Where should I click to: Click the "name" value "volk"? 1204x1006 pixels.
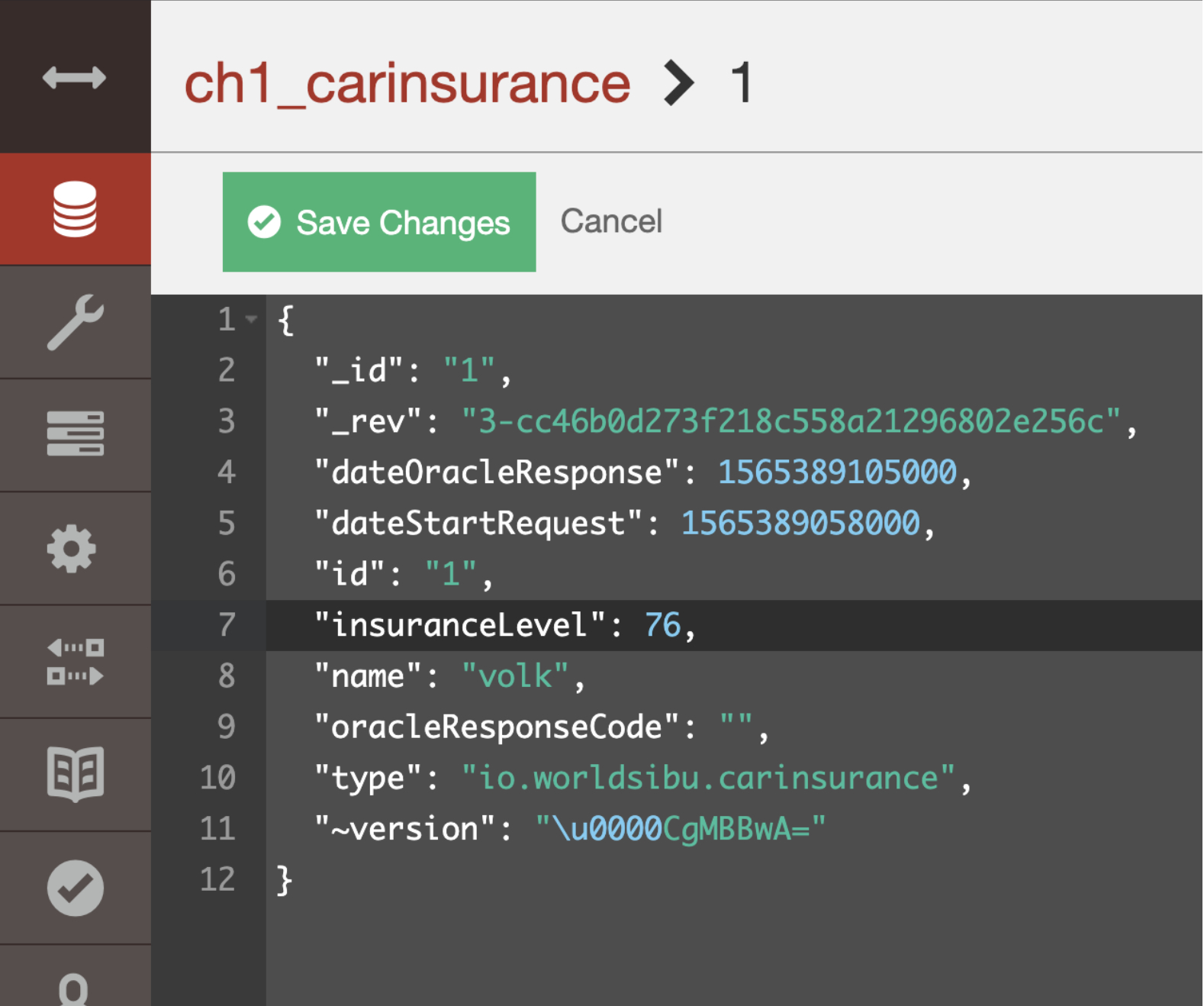[515, 676]
